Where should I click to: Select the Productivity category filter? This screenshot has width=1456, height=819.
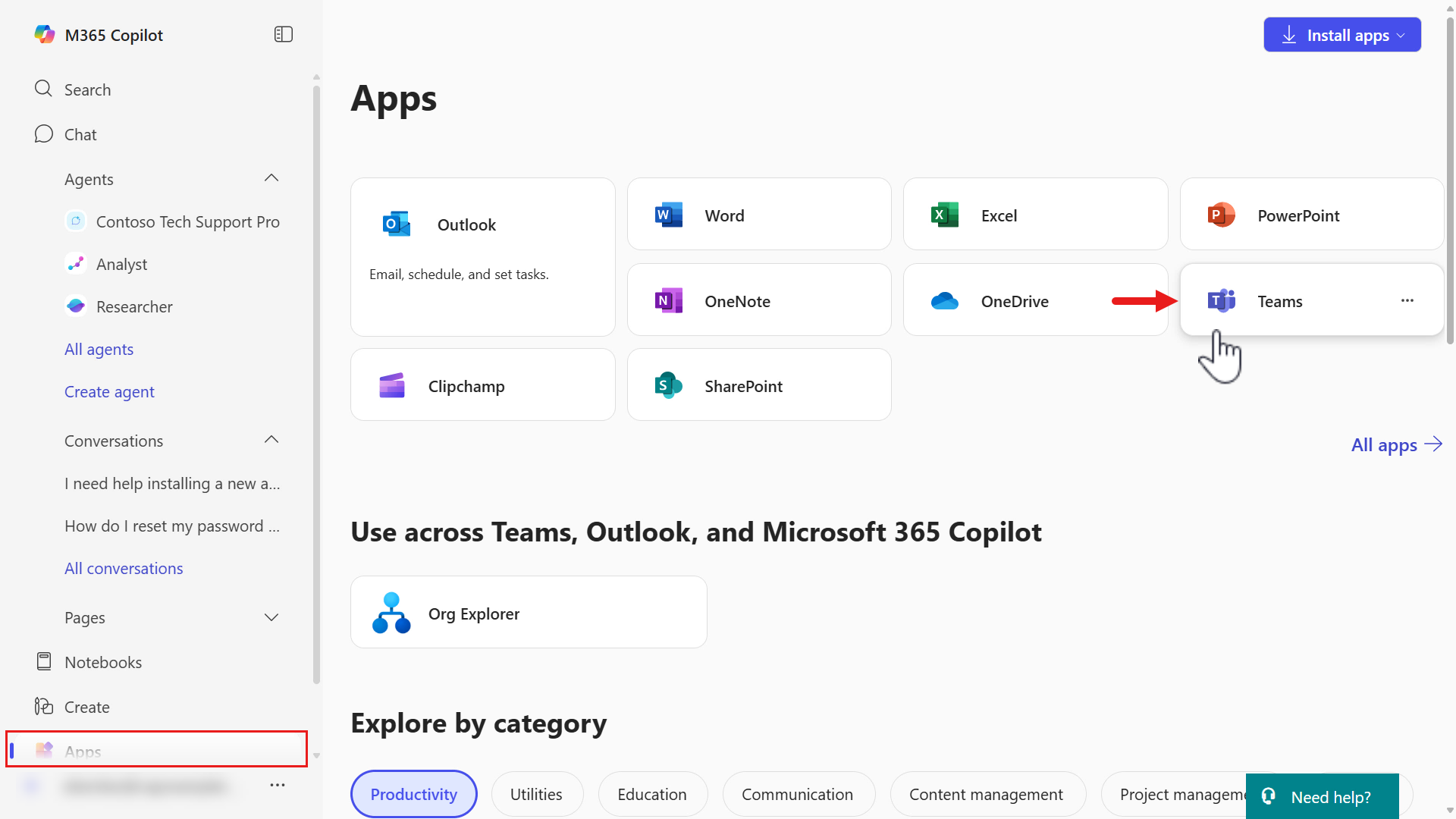413,794
